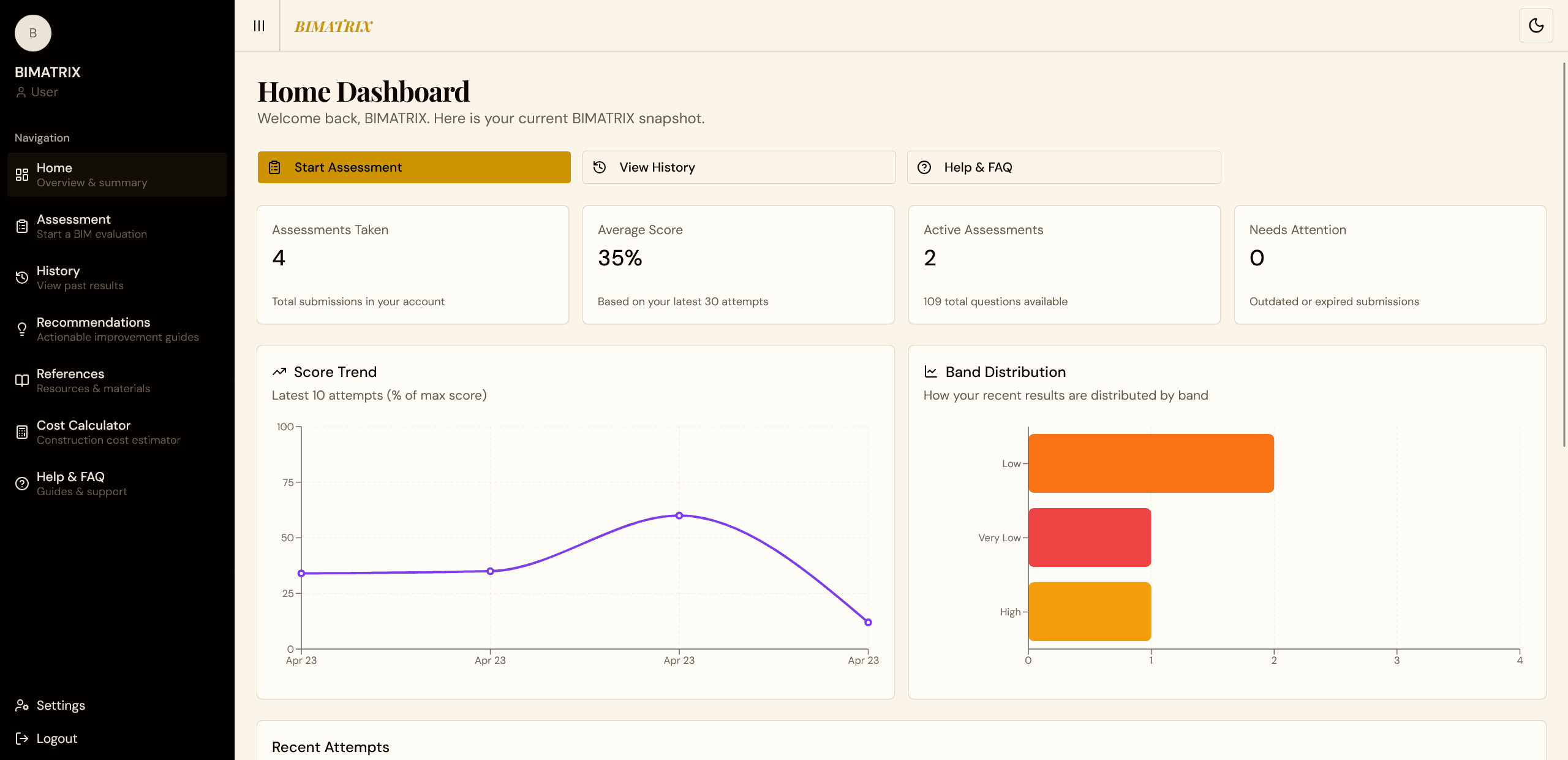
Task: Click the Cost Calculator icon
Action: coord(22,432)
